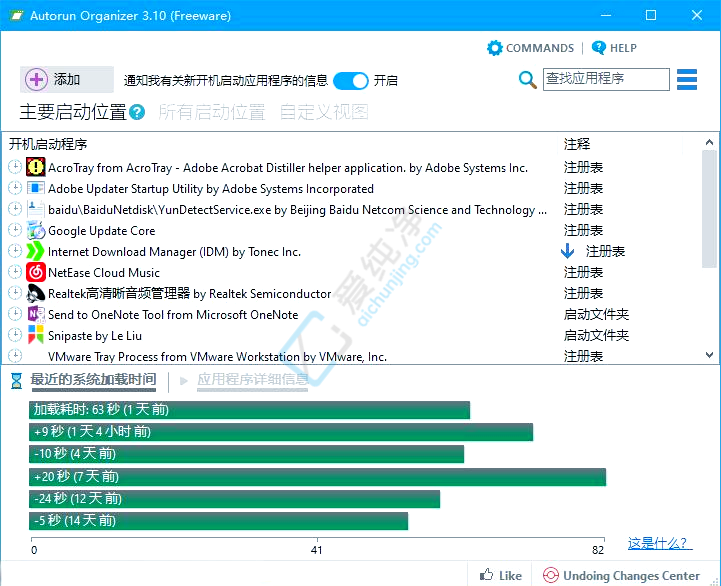
Task: Click 注册表 note in AcroTray row
Action: pos(584,167)
